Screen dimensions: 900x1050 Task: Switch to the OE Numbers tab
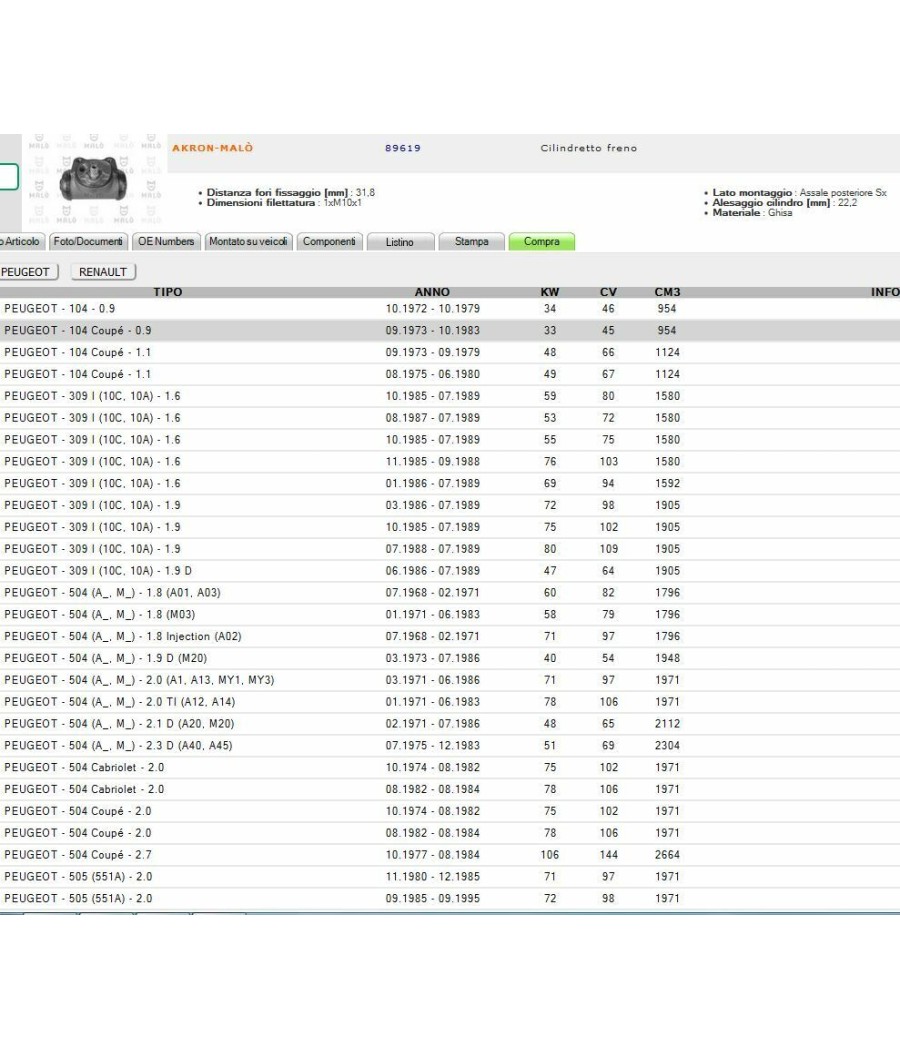point(166,242)
